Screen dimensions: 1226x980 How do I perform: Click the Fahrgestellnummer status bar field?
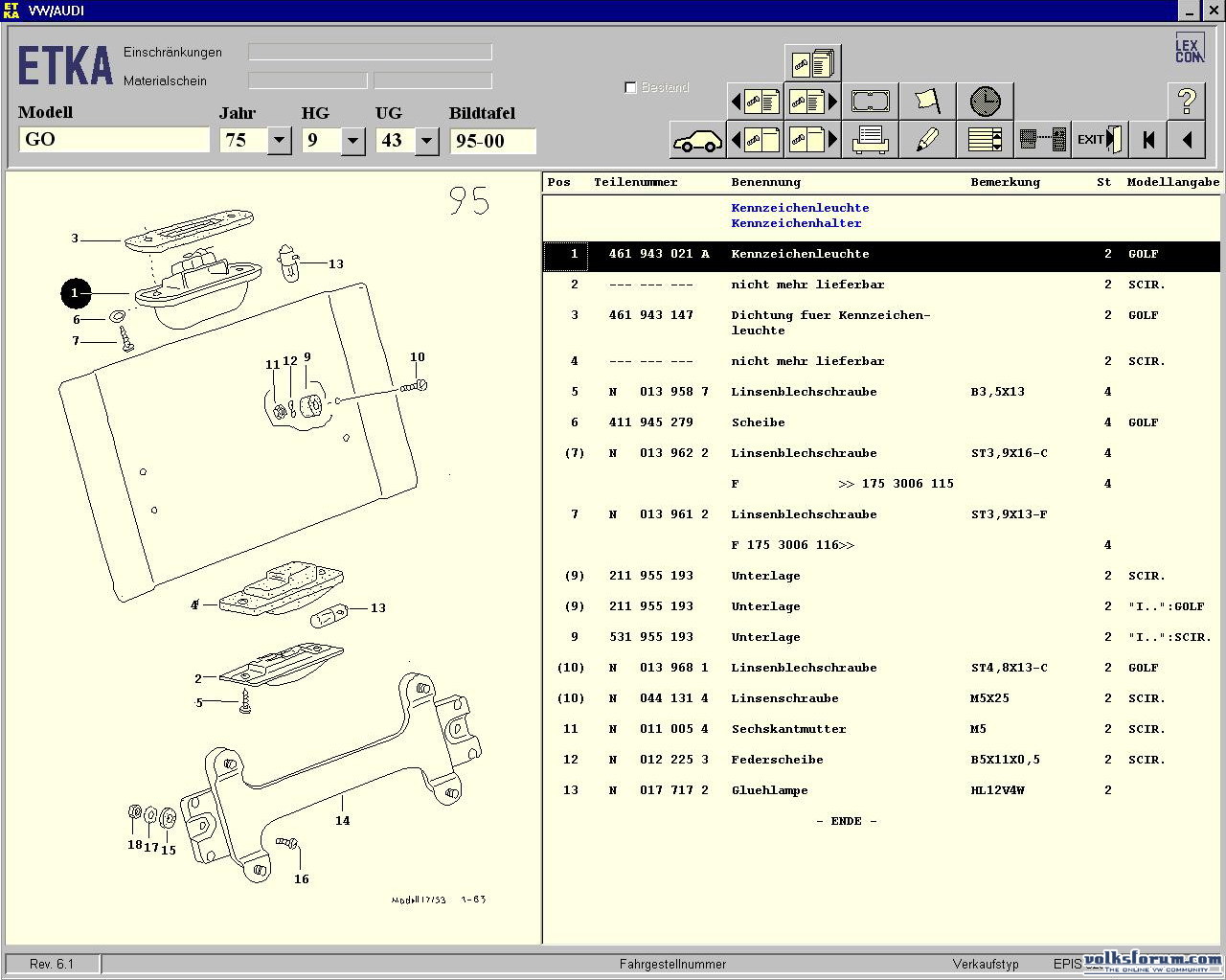click(x=672, y=965)
